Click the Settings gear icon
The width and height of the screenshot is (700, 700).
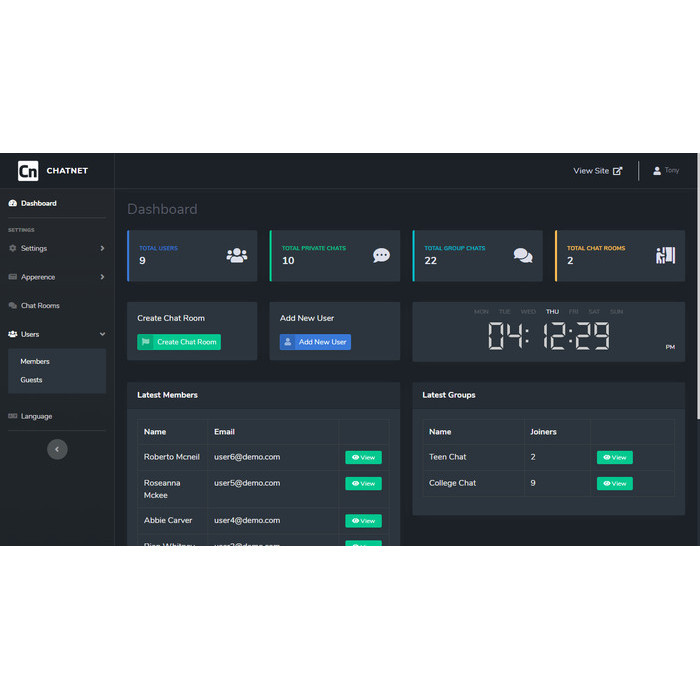(x=12, y=248)
